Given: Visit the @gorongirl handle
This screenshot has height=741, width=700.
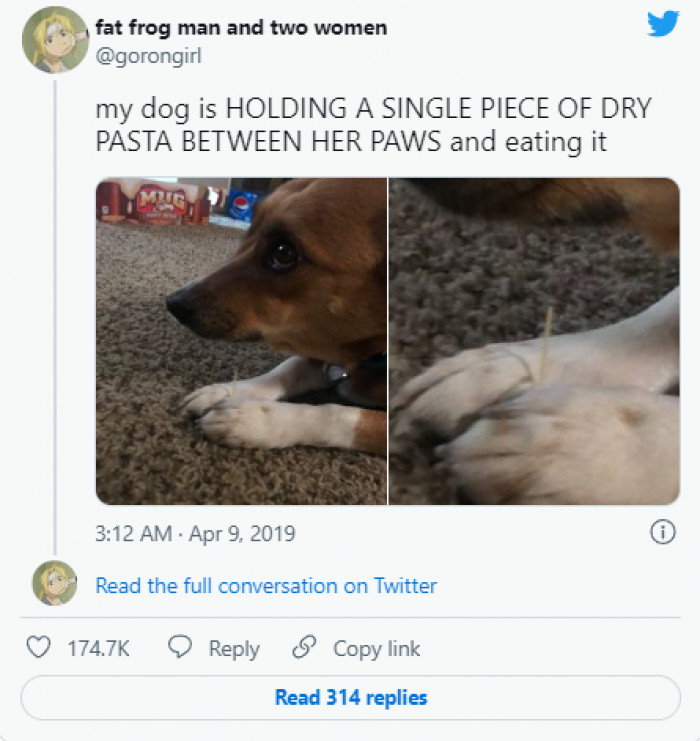Looking at the screenshot, I should [x=149, y=56].
